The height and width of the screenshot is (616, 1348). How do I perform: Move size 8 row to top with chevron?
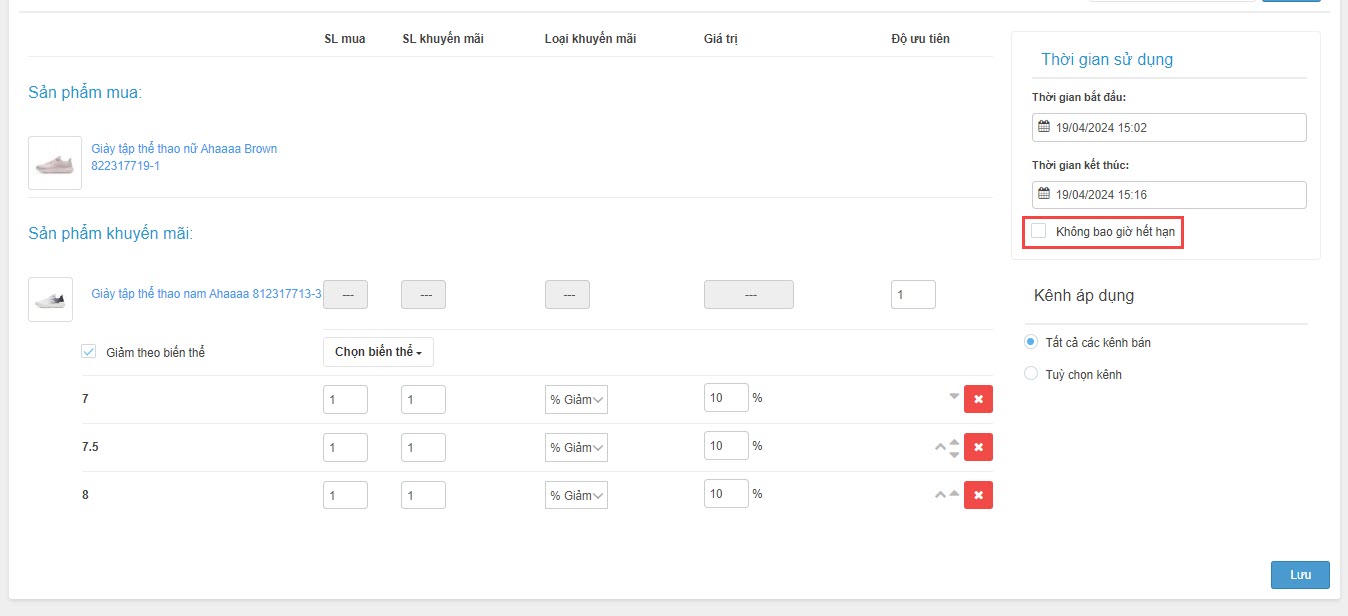[x=940, y=495]
